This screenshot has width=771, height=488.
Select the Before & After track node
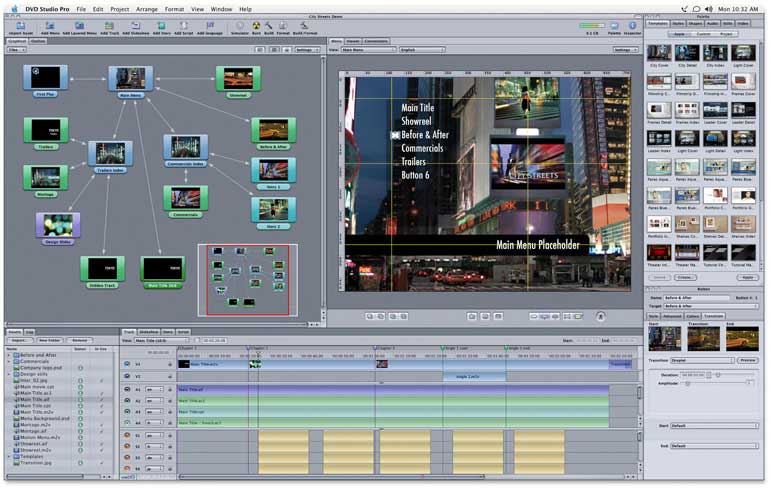coord(273,131)
